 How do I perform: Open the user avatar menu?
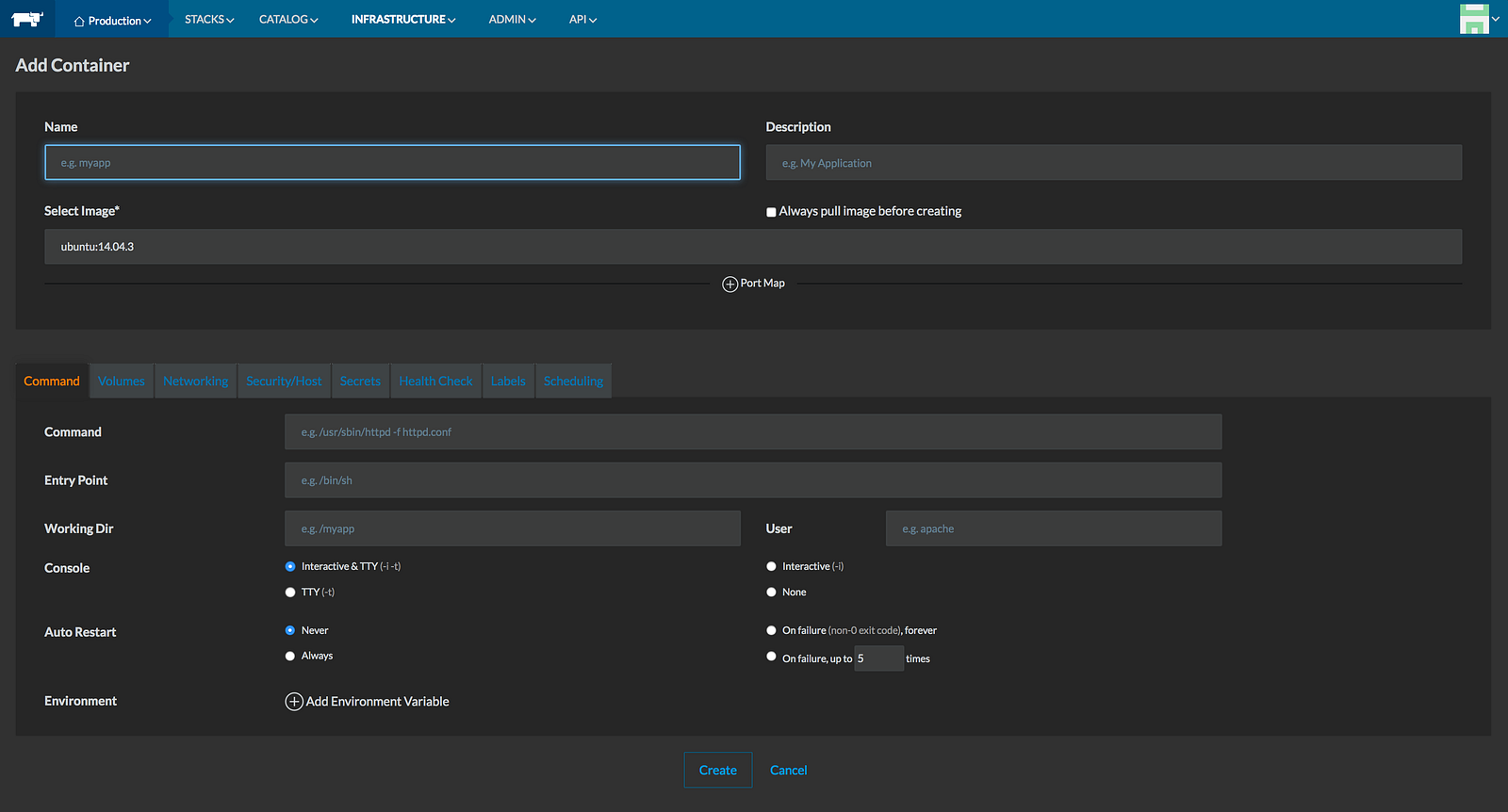click(x=1476, y=19)
